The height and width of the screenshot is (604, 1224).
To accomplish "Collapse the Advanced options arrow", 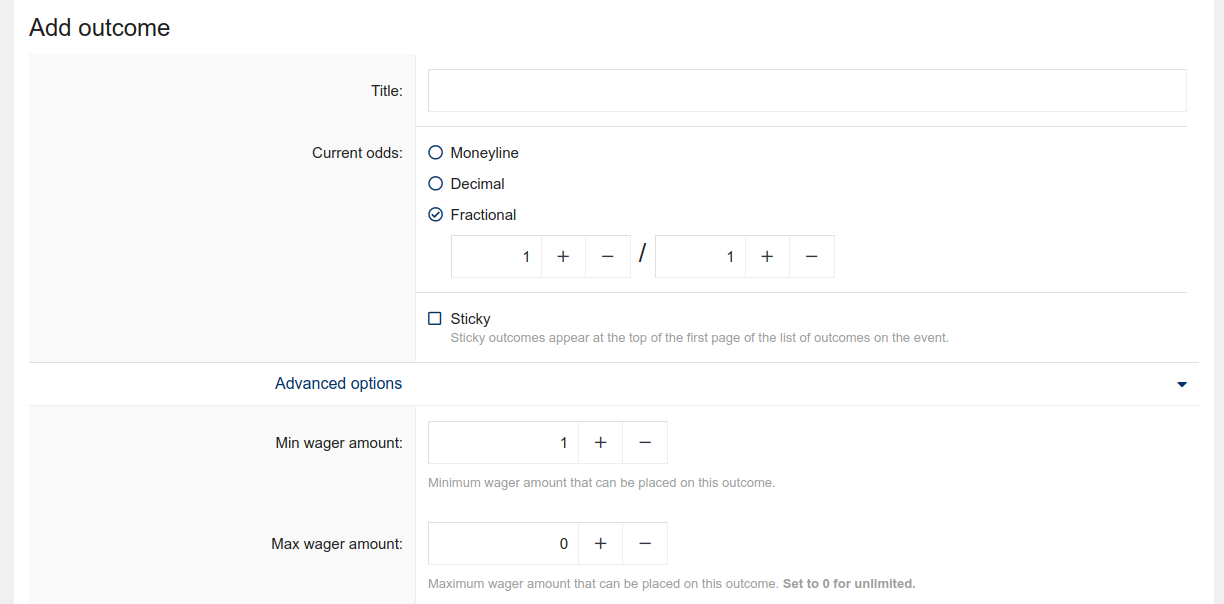I will [1182, 384].
